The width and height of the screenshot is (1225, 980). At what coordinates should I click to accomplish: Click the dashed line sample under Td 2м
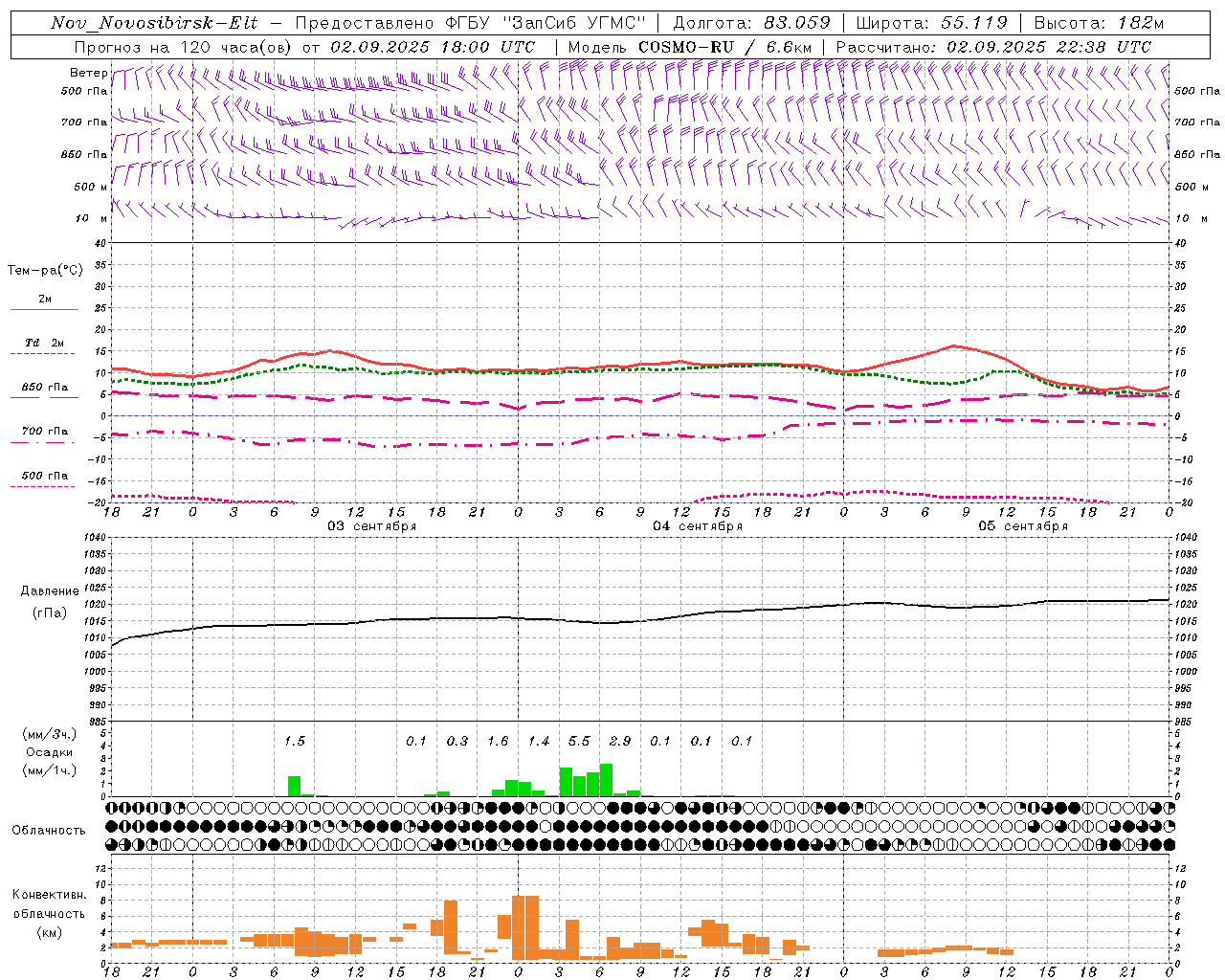coord(44,354)
